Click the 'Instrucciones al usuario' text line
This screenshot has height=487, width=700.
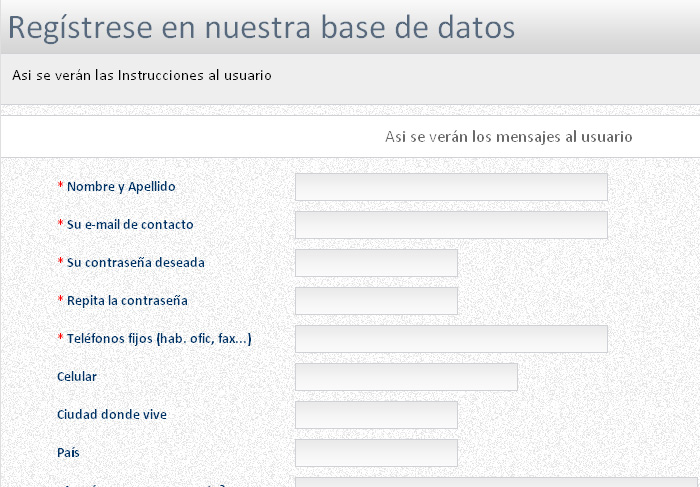tap(142, 75)
